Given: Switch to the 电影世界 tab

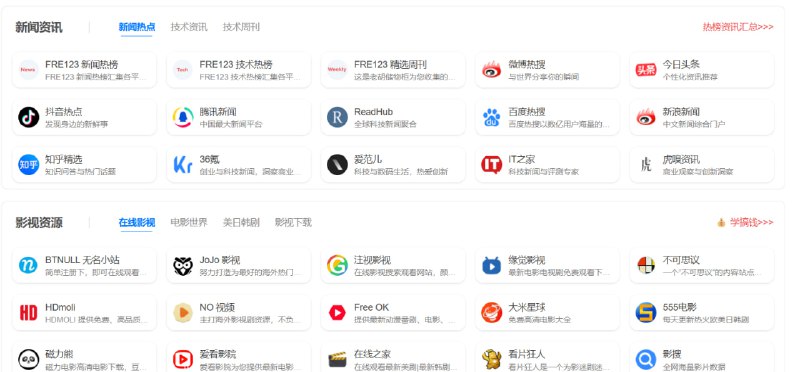Looking at the screenshot, I should coord(189,222).
